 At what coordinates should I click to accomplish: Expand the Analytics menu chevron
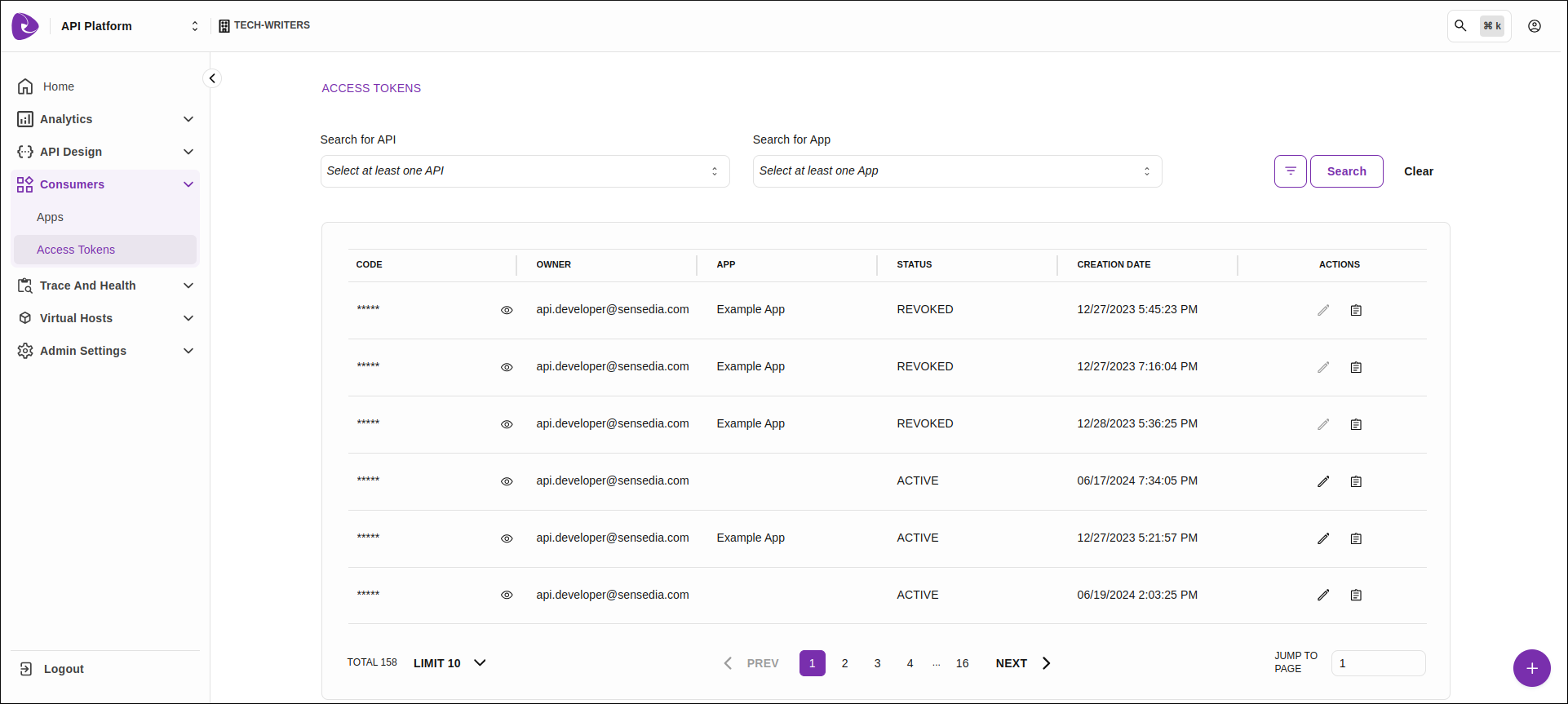[x=188, y=119]
